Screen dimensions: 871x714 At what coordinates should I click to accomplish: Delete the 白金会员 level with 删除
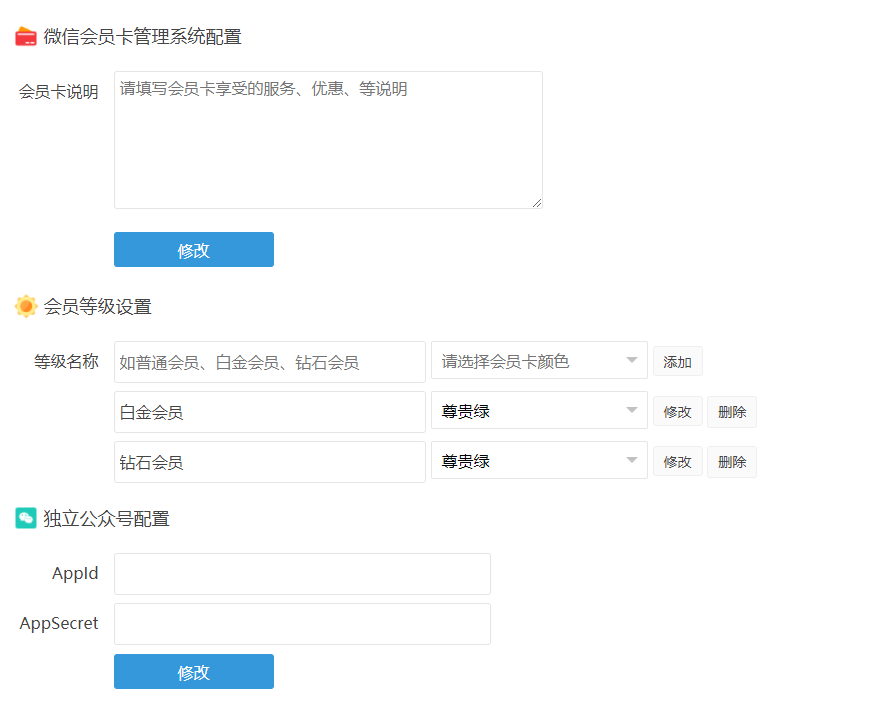click(731, 412)
